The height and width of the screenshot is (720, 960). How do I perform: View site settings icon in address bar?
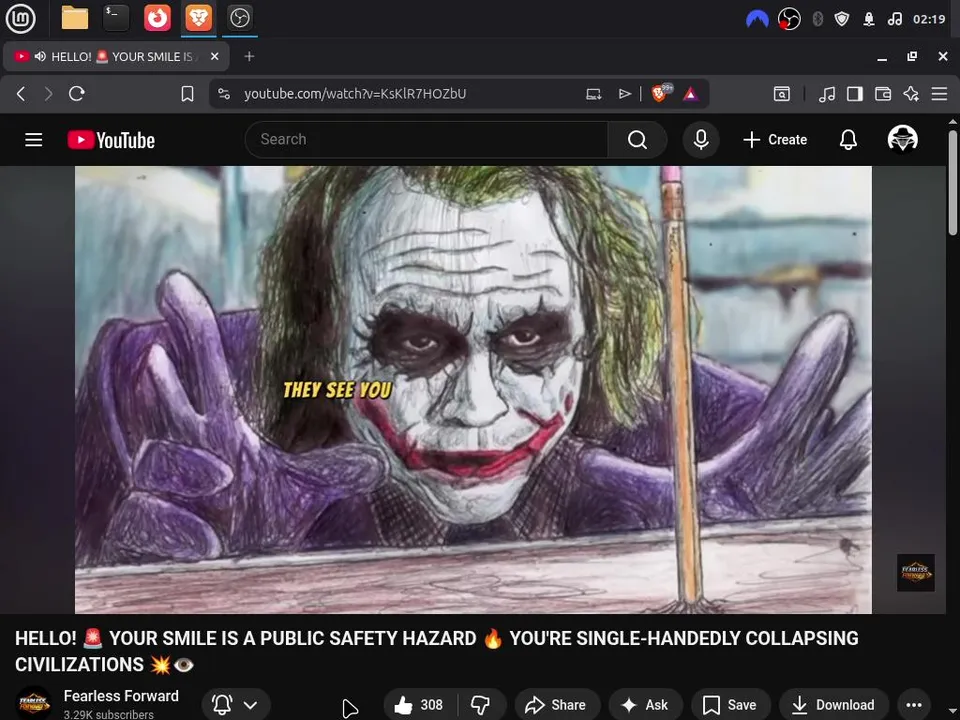pyautogui.click(x=224, y=94)
